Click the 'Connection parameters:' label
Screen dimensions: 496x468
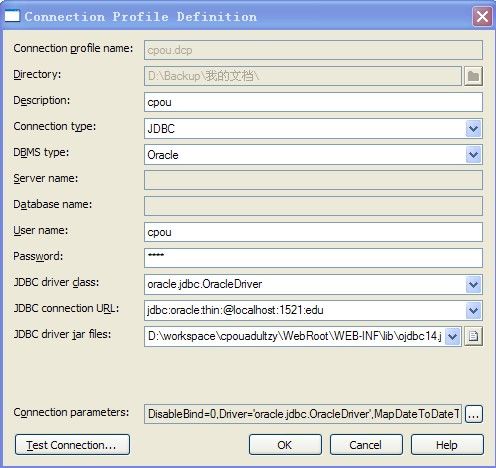(x=71, y=412)
